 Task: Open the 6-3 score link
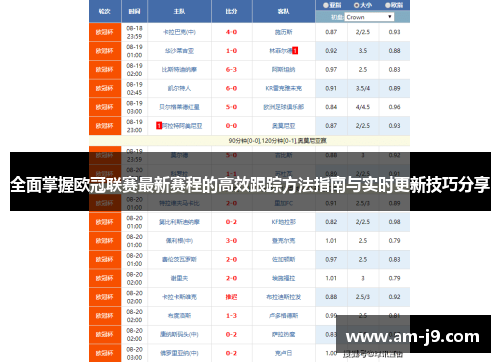coord(231,69)
